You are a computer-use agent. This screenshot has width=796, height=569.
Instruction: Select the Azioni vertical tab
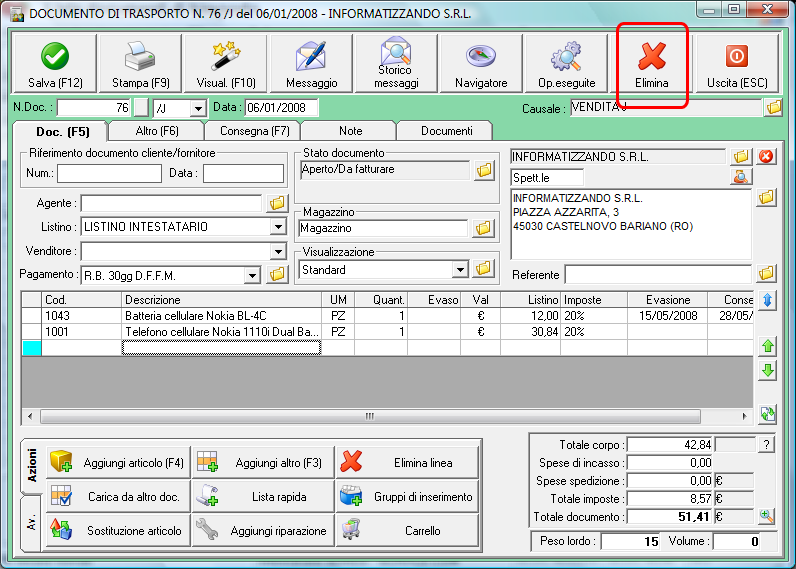[31, 465]
